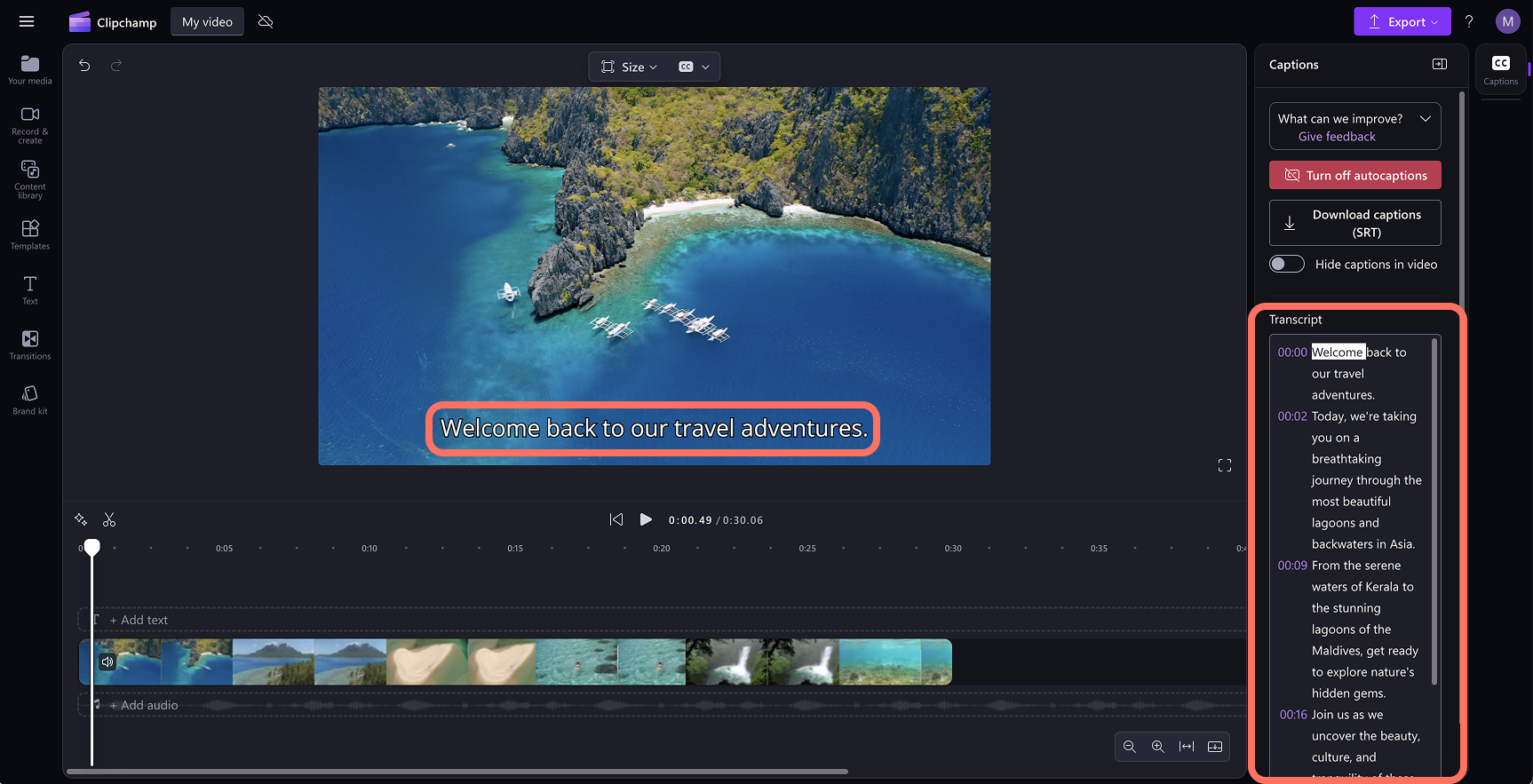The height and width of the screenshot is (784, 1533).
Task: Mute the video clip audio icon
Action: pyautogui.click(x=107, y=661)
